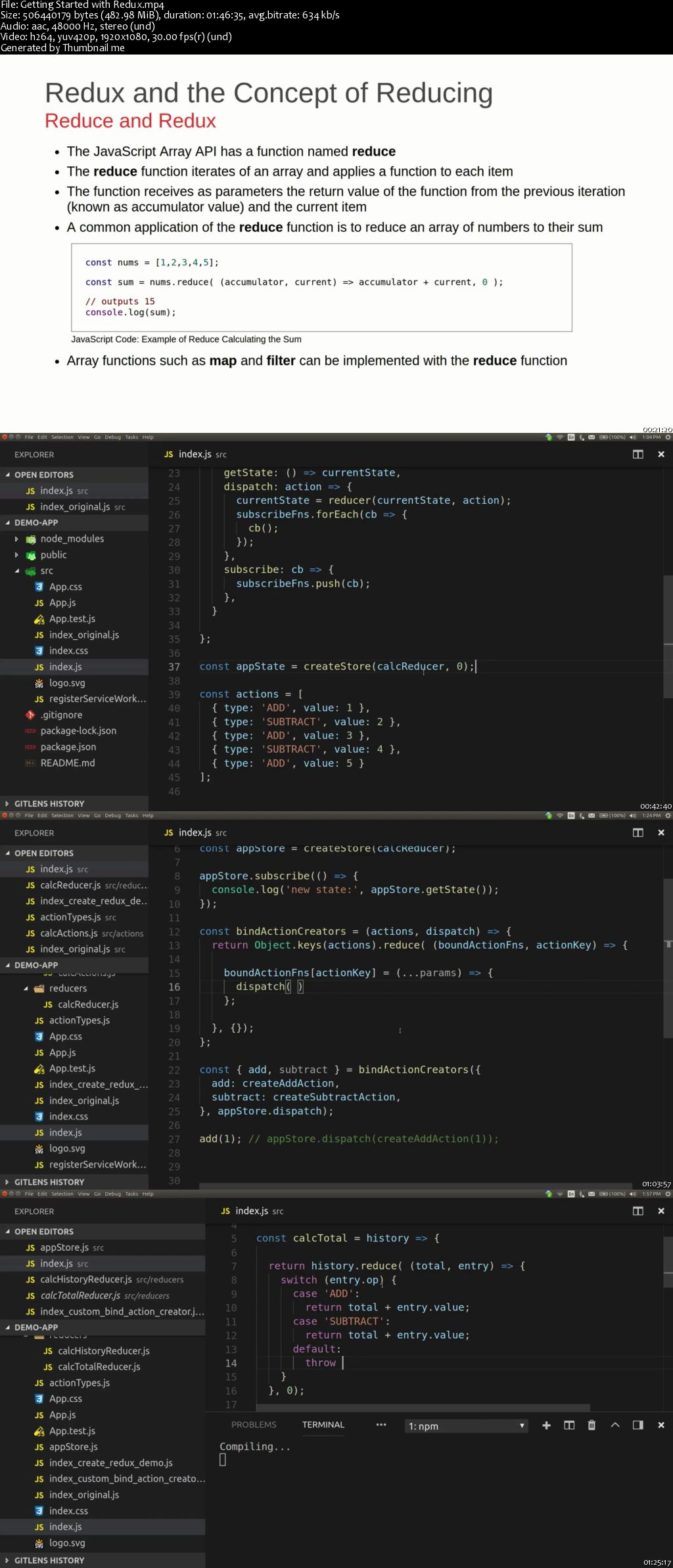
Task: Open Selection menu in the 00:42:40 frame
Action: 62,437
